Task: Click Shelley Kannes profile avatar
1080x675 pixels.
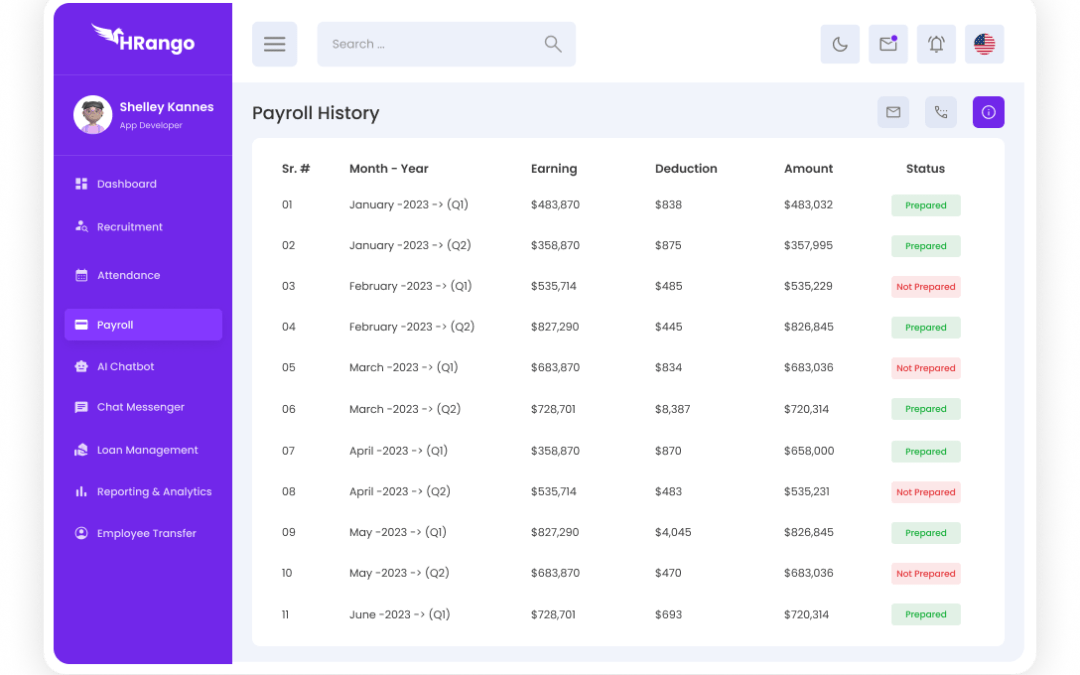Action: point(92,115)
